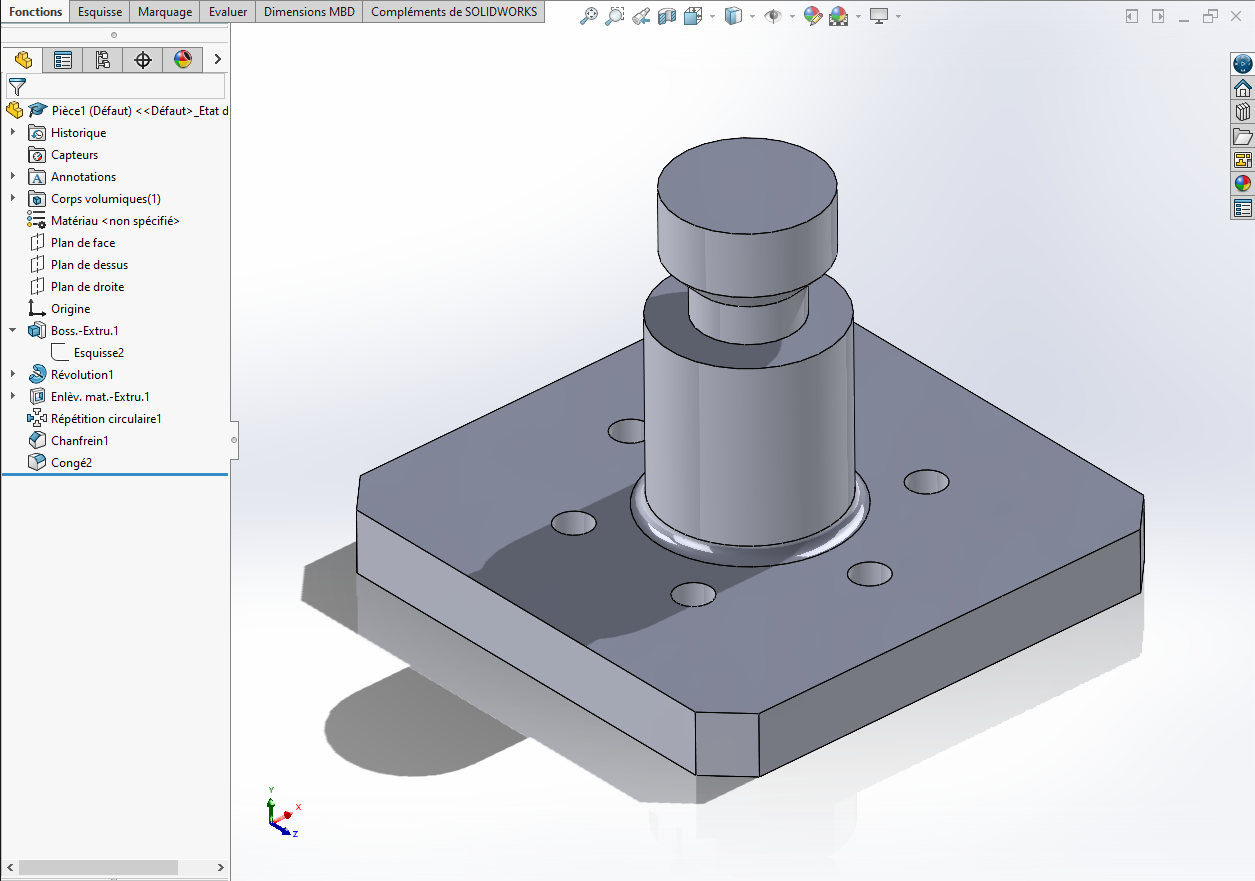Select Plan de dessus in the tree

tap(89, 265)
